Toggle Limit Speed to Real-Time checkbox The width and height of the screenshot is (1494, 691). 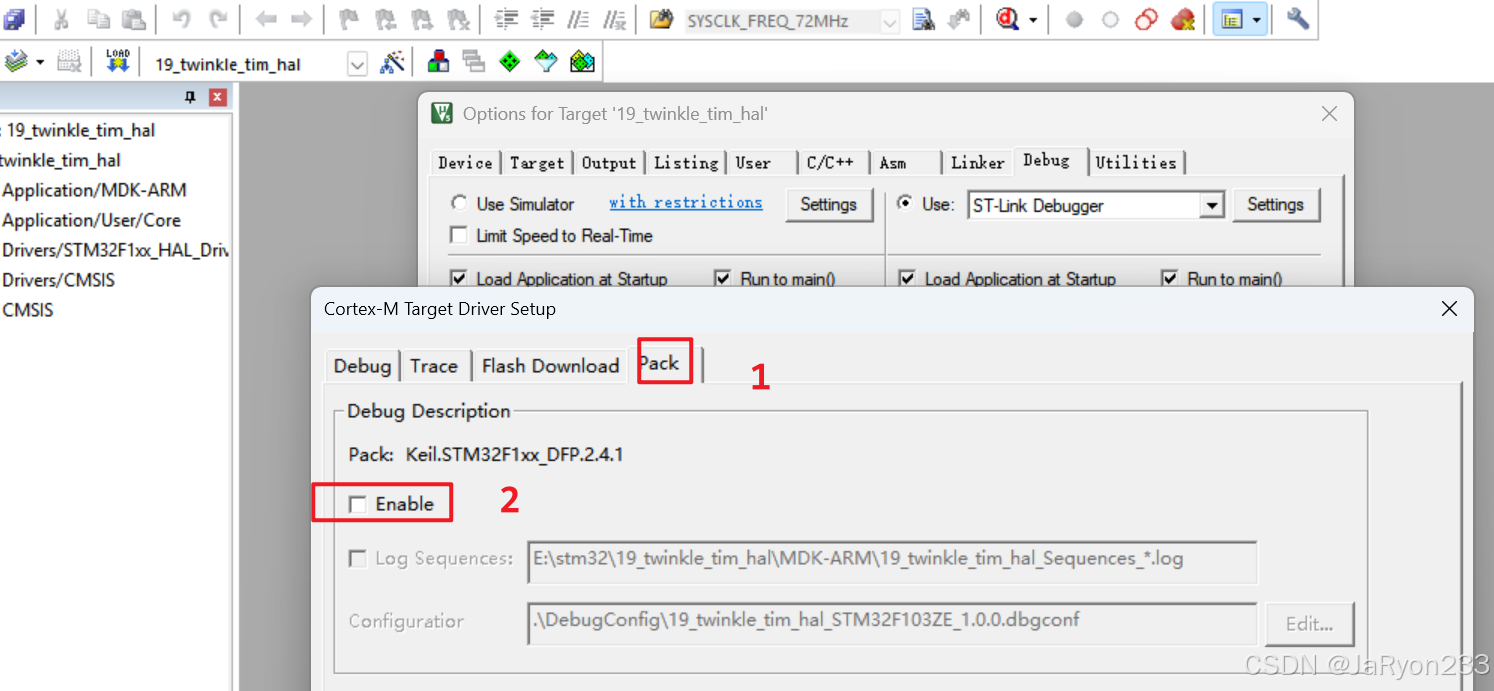pos(459,236)
